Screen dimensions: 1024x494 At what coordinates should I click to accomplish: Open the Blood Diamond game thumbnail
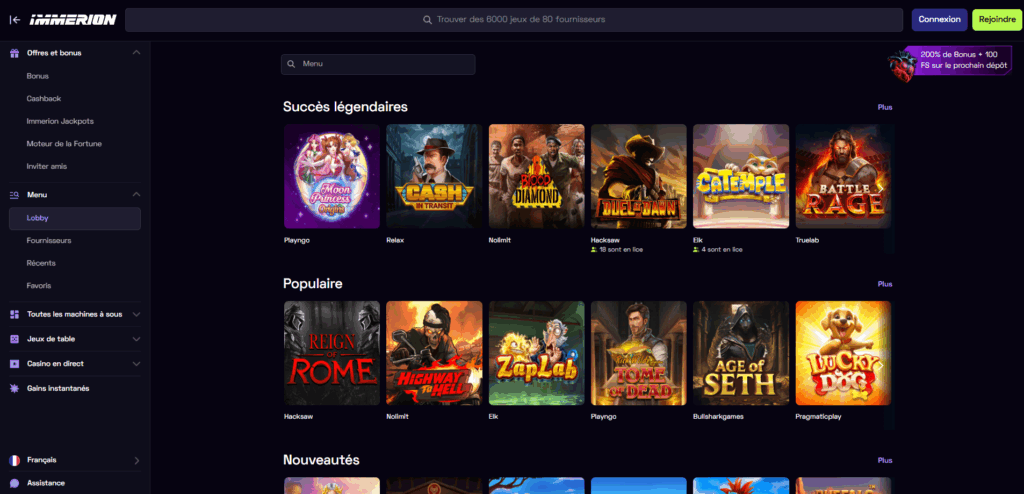(x=537, y=176)
